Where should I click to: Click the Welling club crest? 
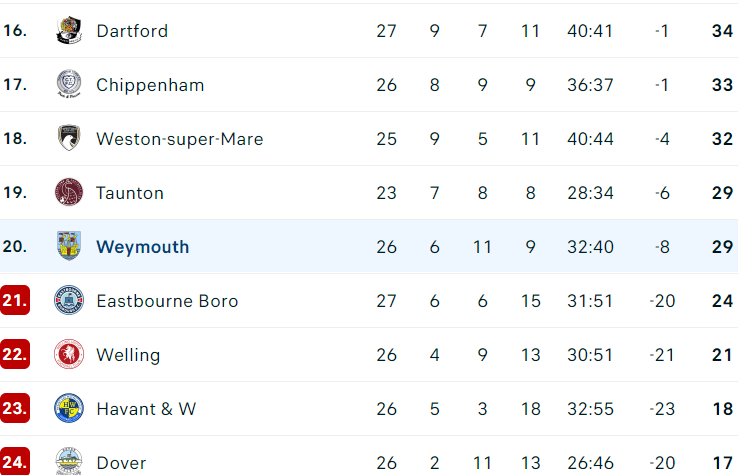(68, 355)
